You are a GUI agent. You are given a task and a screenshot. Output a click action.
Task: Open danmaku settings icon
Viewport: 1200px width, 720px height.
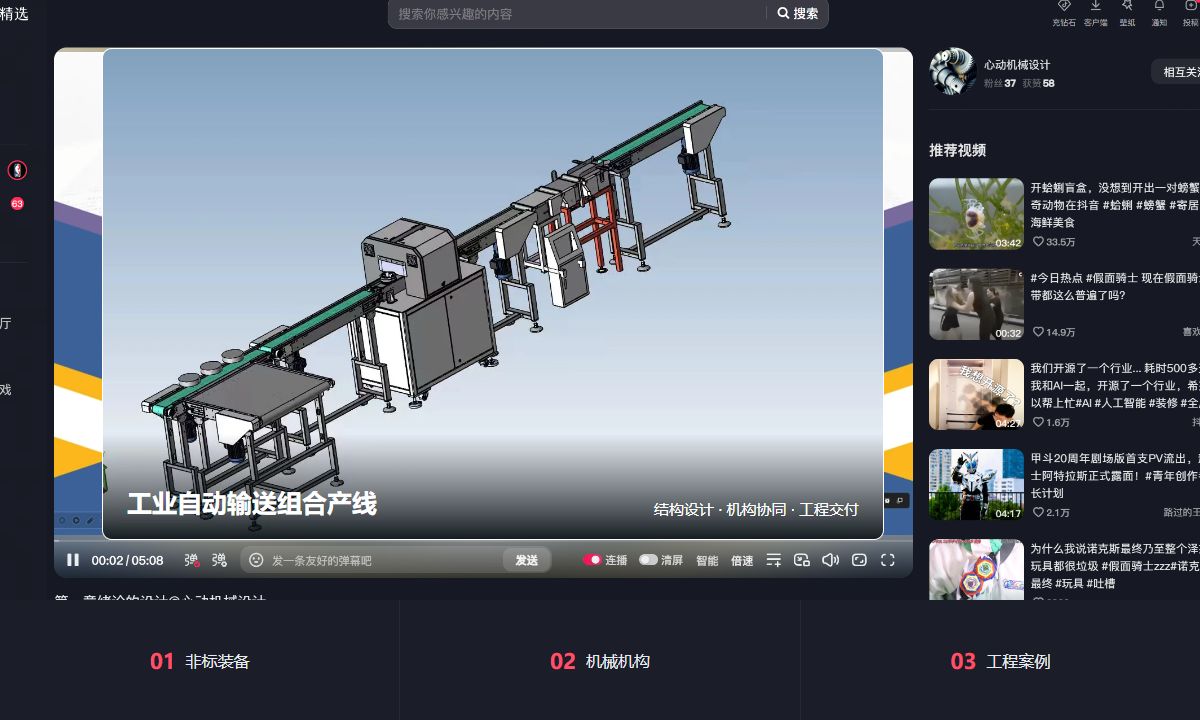[x=219, y=560]
